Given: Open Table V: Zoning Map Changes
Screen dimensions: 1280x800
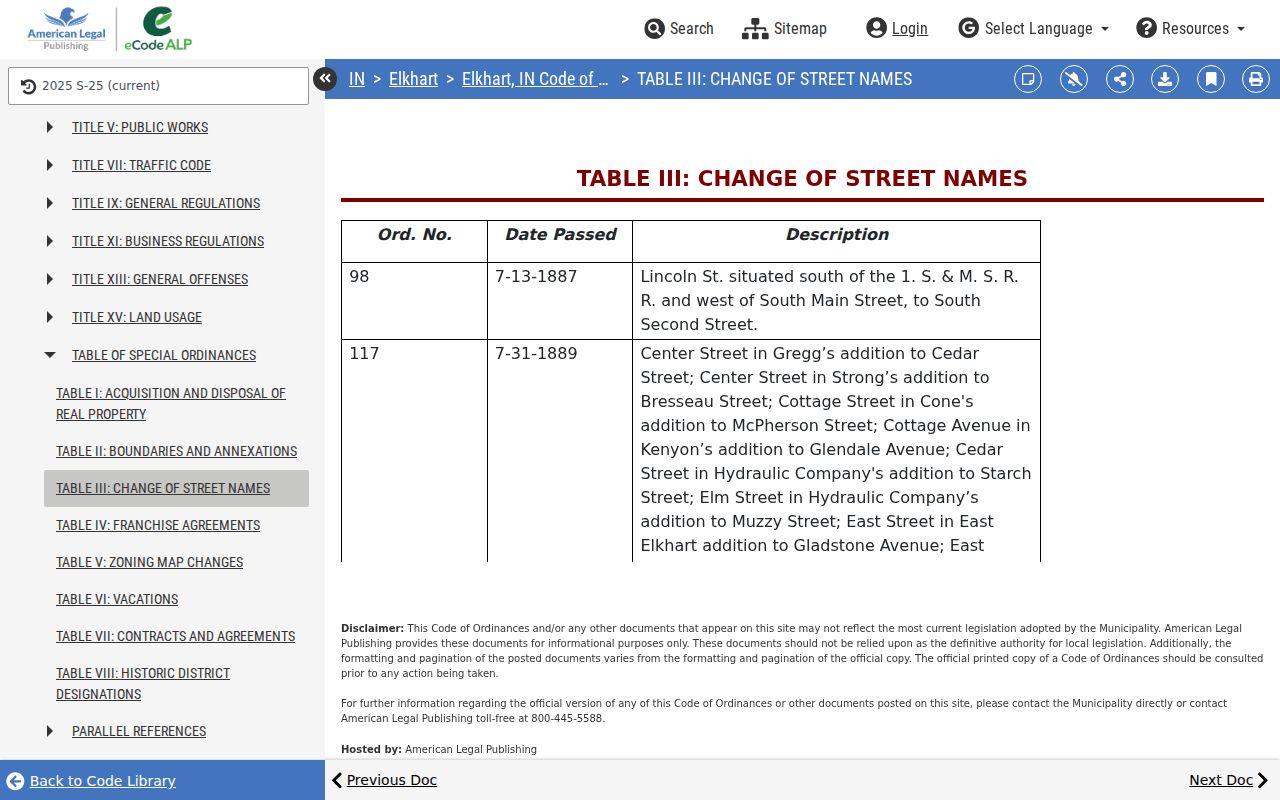Looking at the screenshot, I should (150, 562).
